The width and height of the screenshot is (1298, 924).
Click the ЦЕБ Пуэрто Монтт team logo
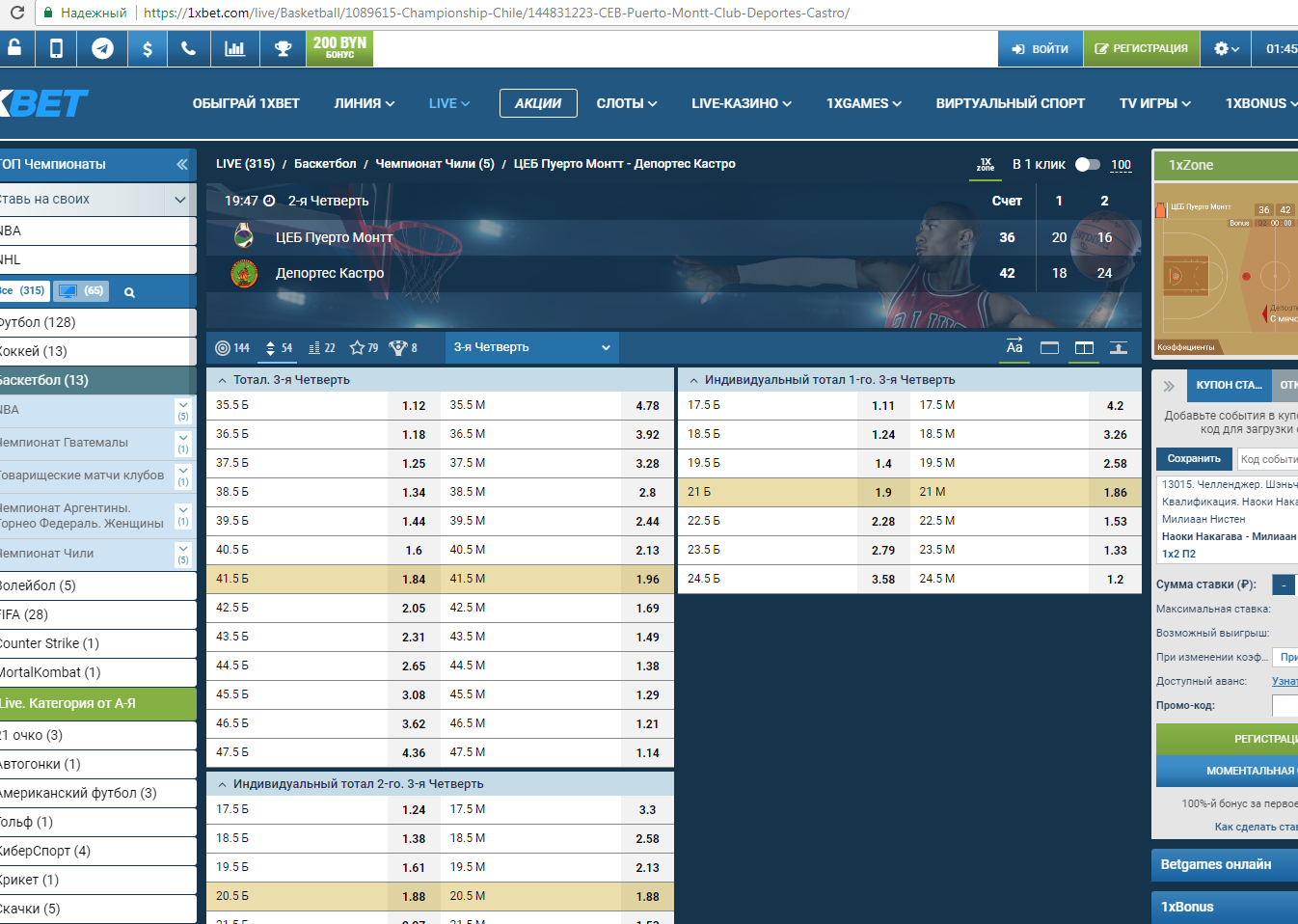244,235
